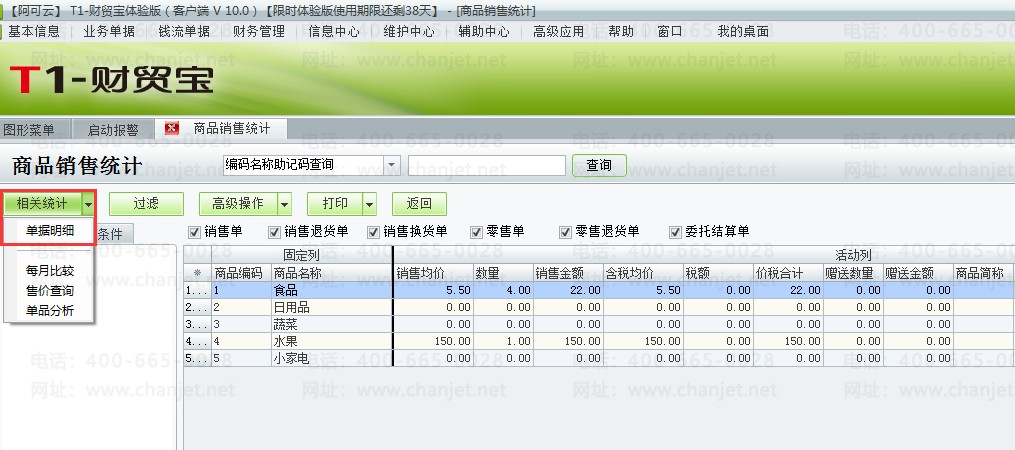Sort by the 销售金额 column header
This screenshot has width=1015, height=450.
[568, 273]
